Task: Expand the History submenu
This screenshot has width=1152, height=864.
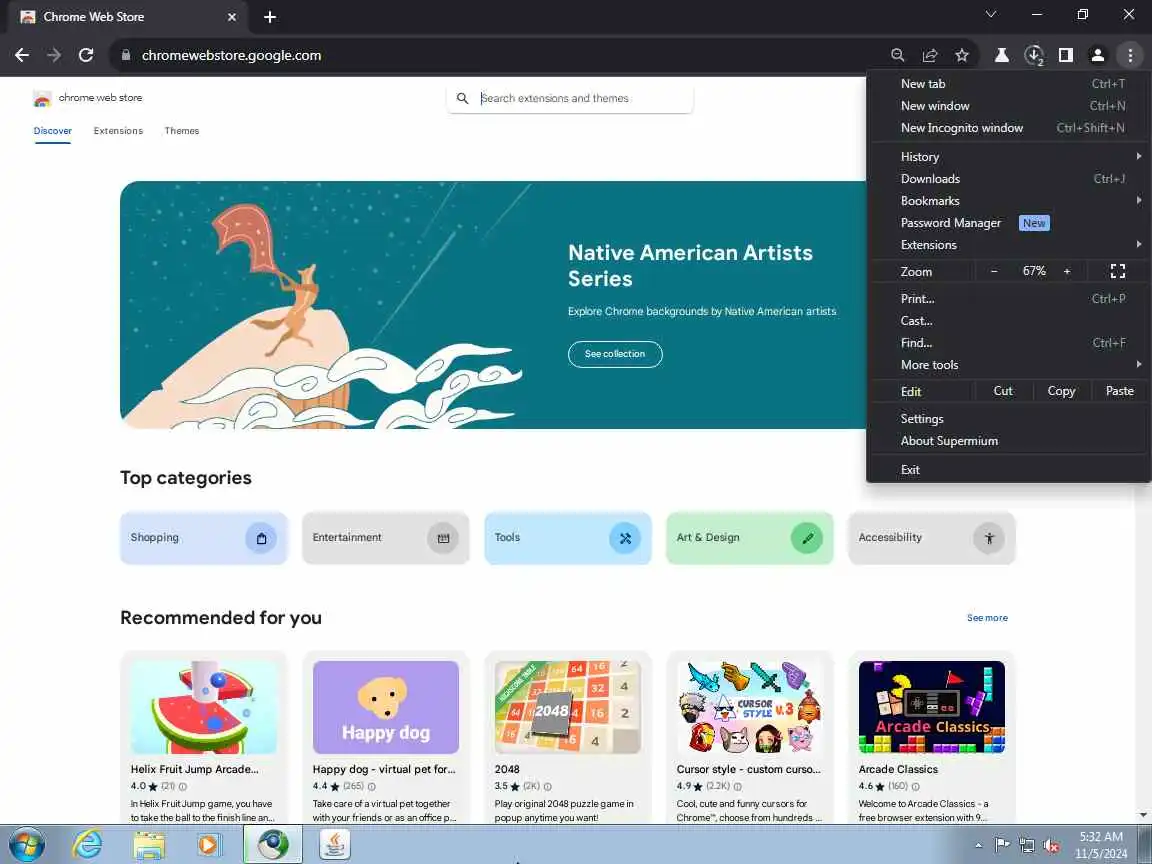Action: point(1009,156)
